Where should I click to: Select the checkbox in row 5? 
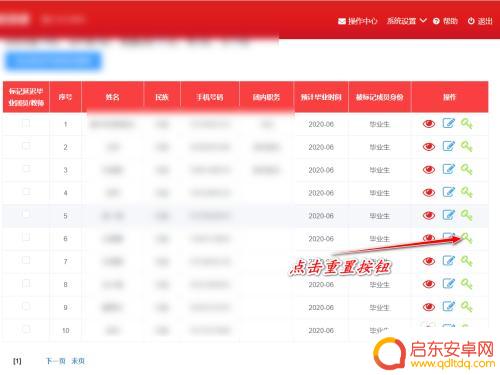point(26,214)
